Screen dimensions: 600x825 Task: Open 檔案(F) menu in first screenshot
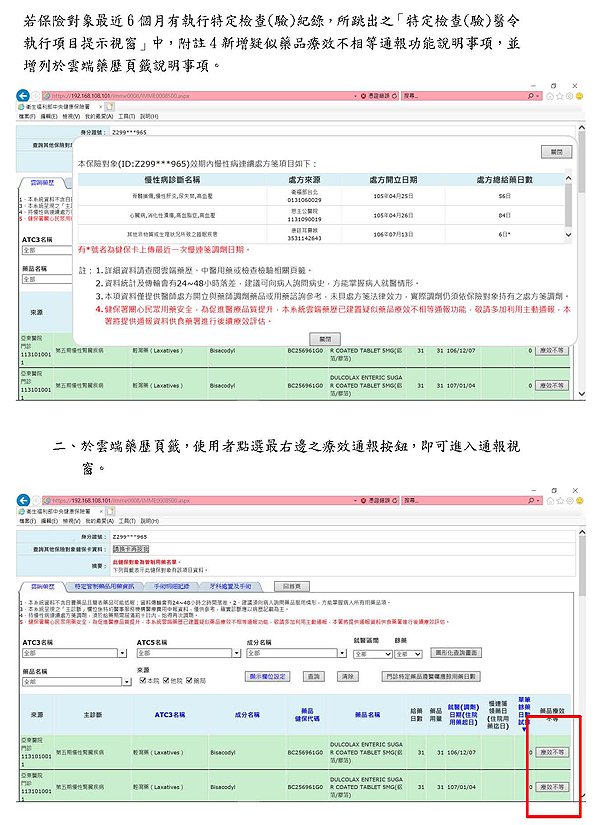click(27, 116)
